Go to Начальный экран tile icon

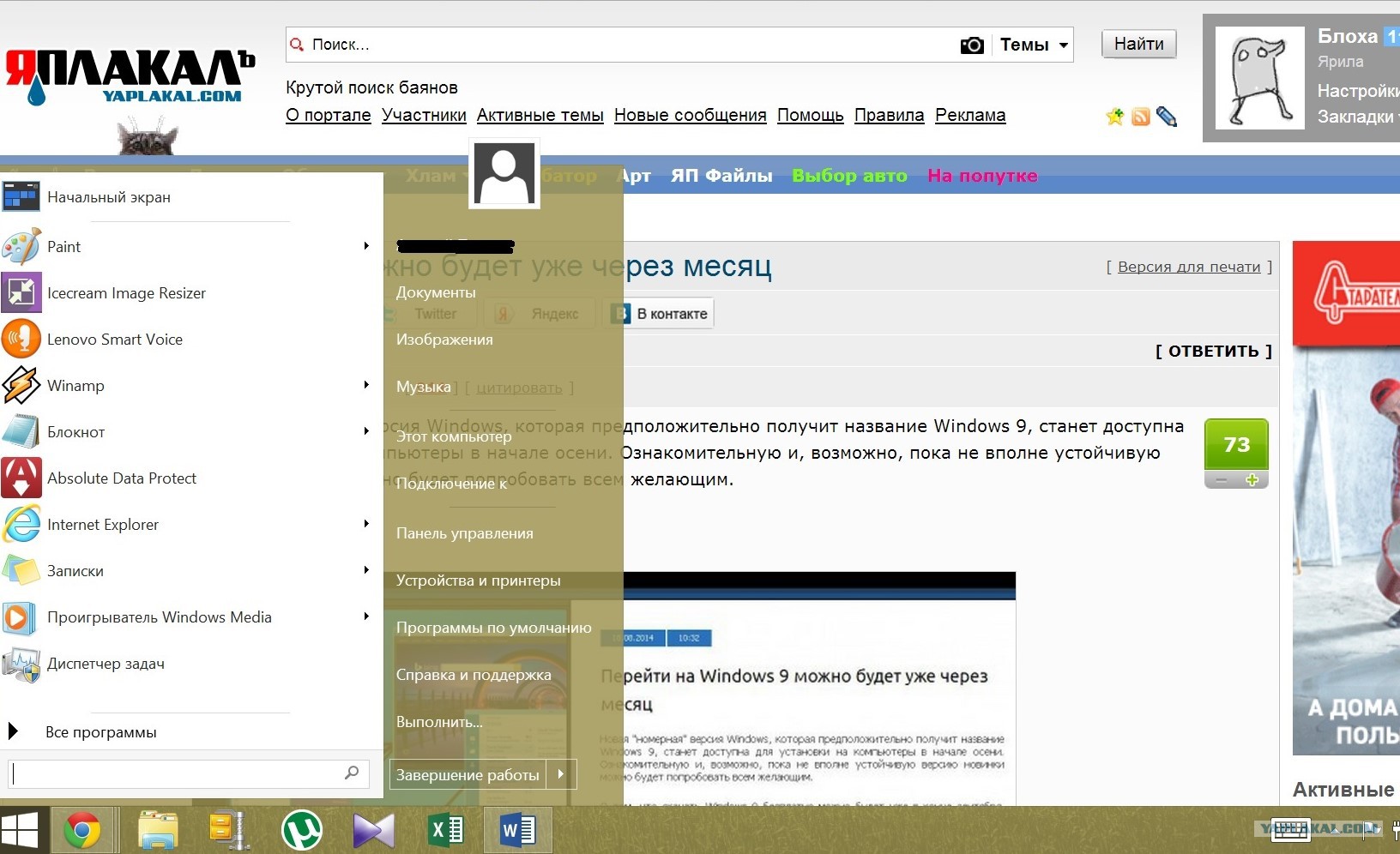tap(21, 196)
